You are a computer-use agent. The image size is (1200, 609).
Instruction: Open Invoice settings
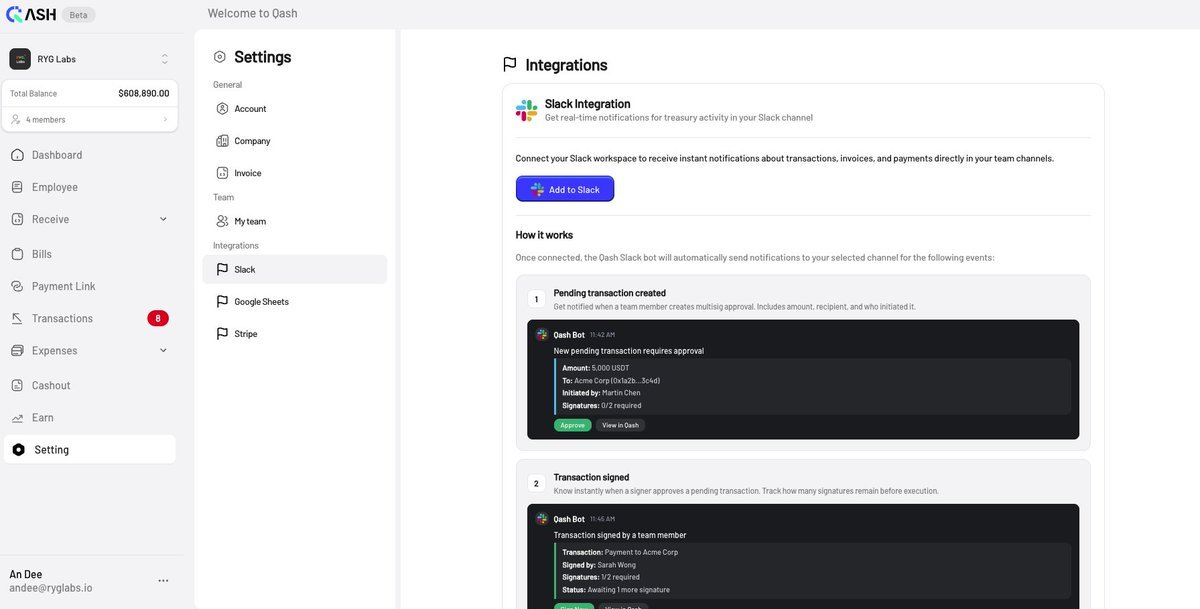pyautogui.click(x=248, y=173)
